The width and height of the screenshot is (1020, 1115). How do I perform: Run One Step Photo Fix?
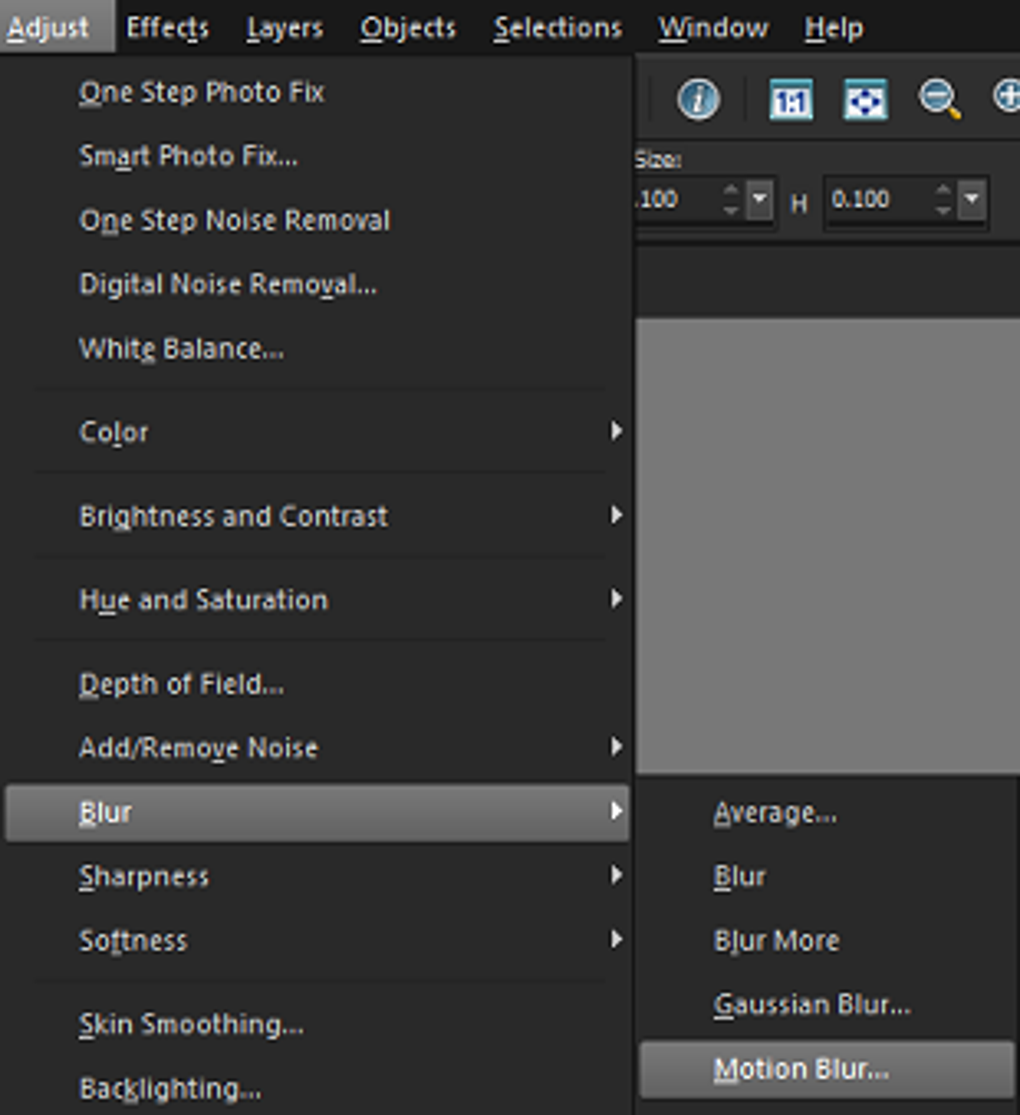point(202,92)
